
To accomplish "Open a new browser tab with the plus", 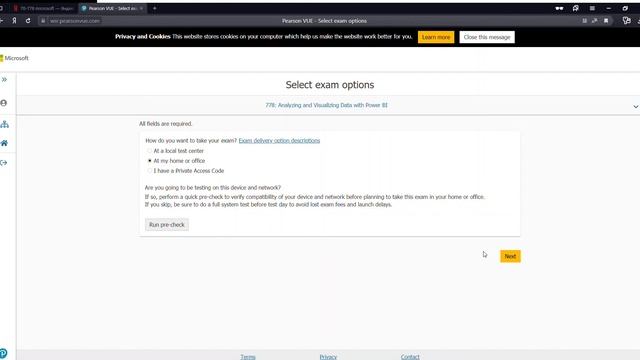I will pos(154,8).
